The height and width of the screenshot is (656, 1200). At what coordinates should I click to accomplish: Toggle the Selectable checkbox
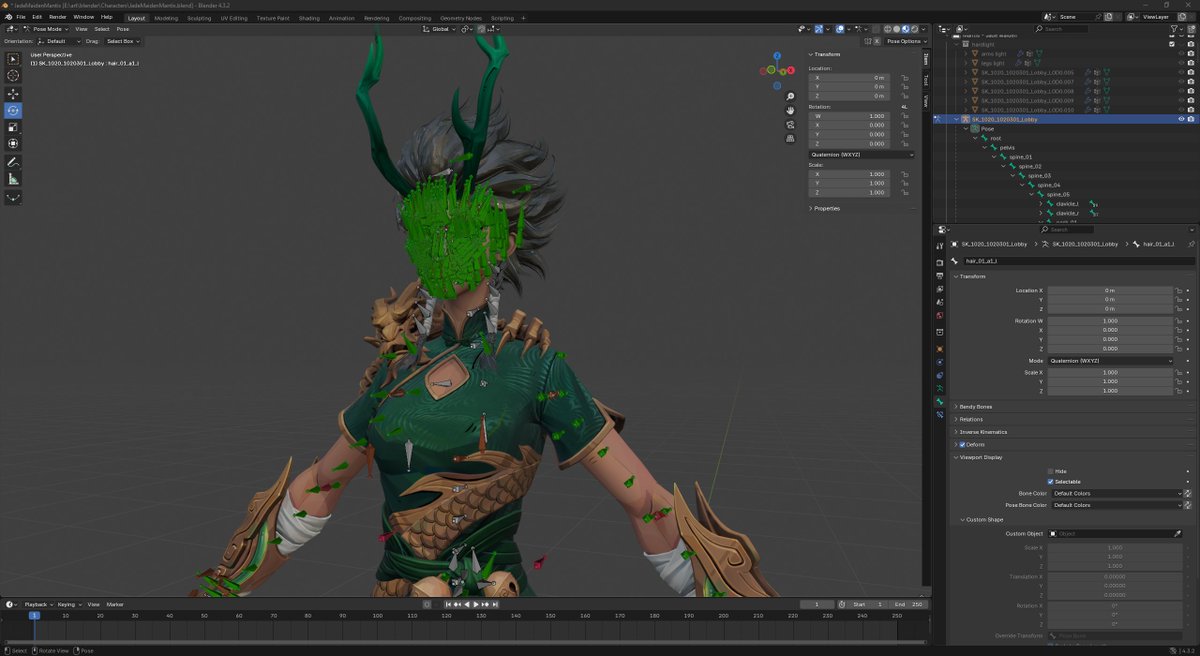coord(1051,481)
